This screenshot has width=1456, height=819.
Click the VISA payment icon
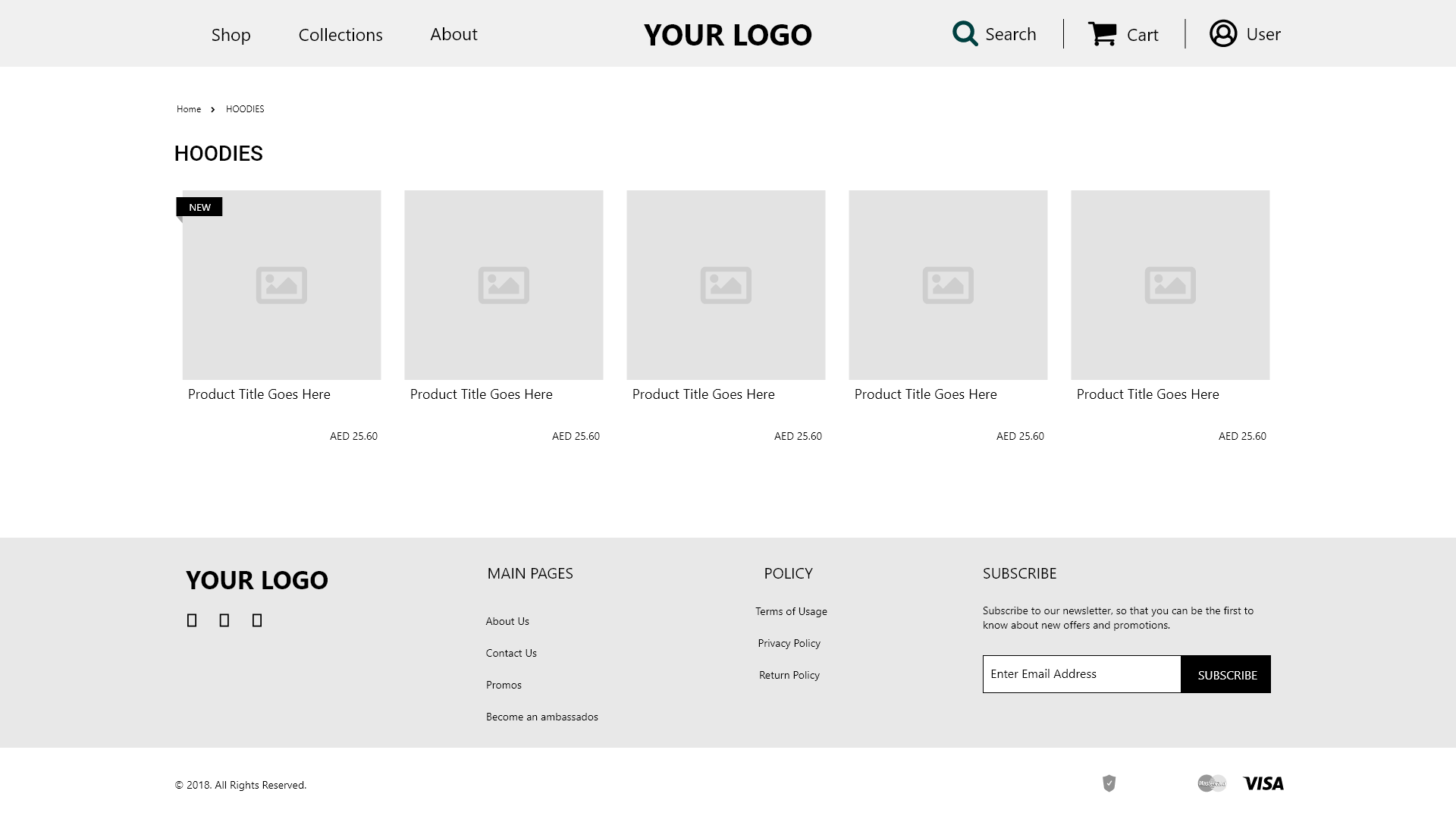(x=1263, y=783)
